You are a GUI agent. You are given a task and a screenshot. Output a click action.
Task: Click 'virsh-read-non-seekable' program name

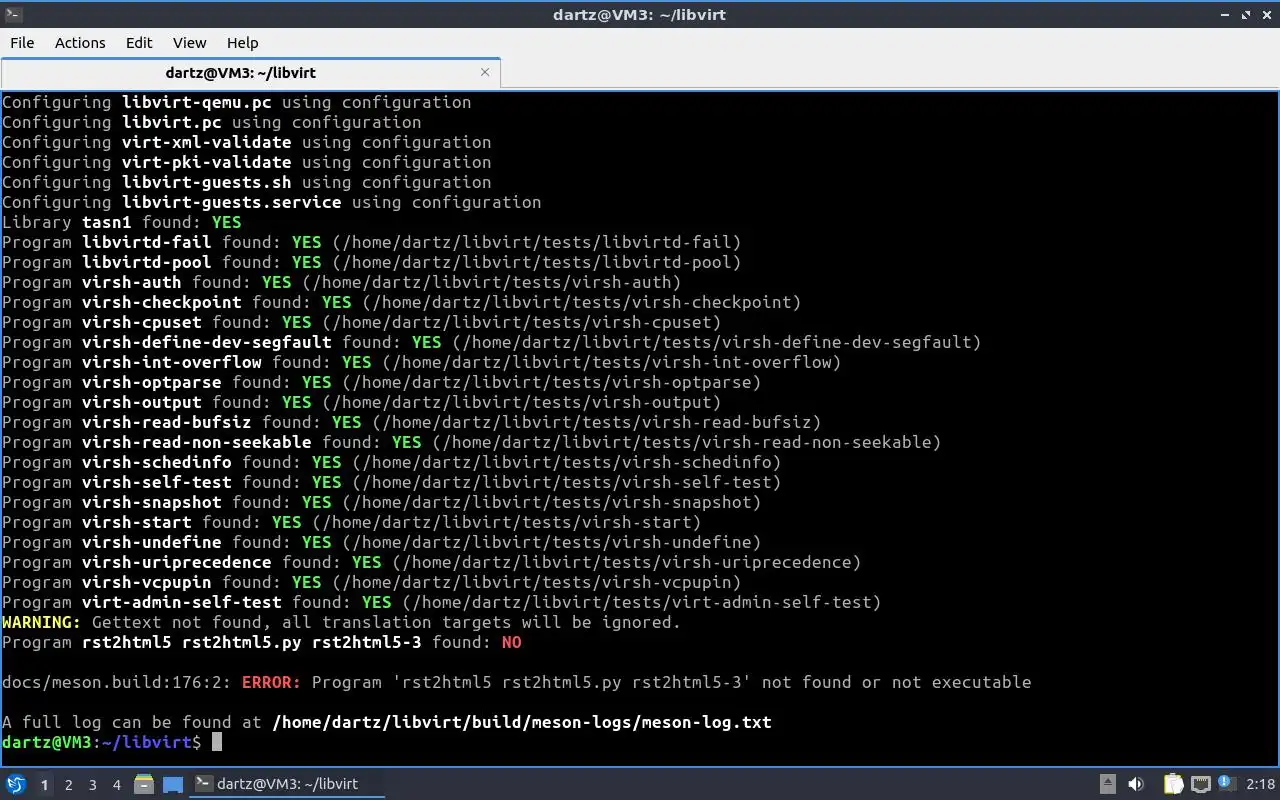[x=196, y=442]
